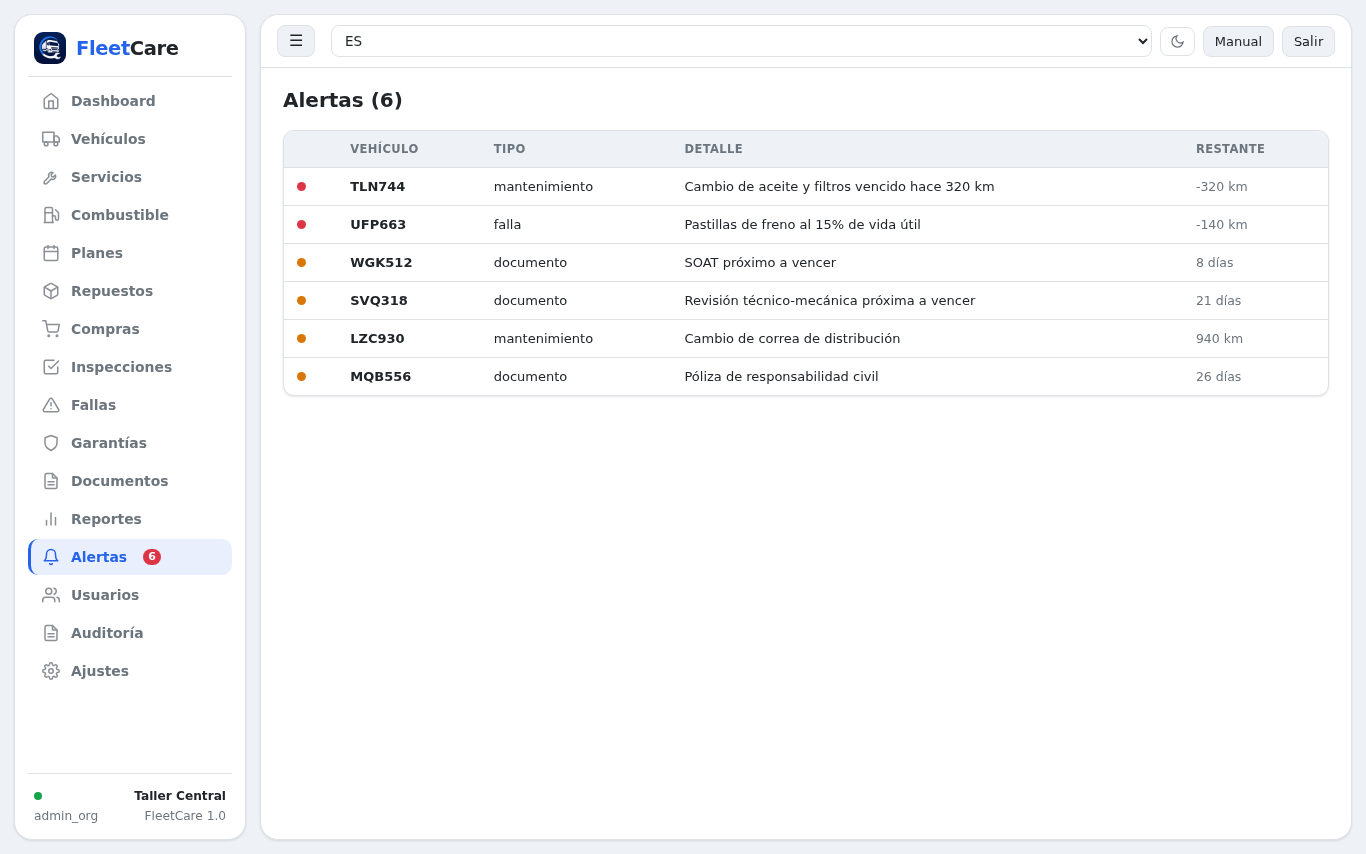
Task: Open the Vehículos section
Action: coord(130,139)
